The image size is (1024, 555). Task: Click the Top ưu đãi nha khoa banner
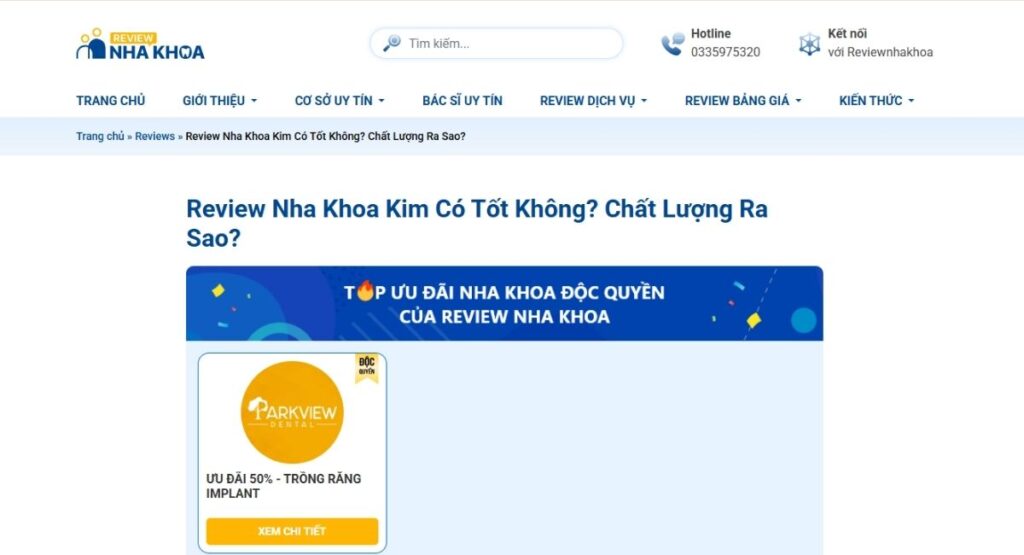pos(504,304)
